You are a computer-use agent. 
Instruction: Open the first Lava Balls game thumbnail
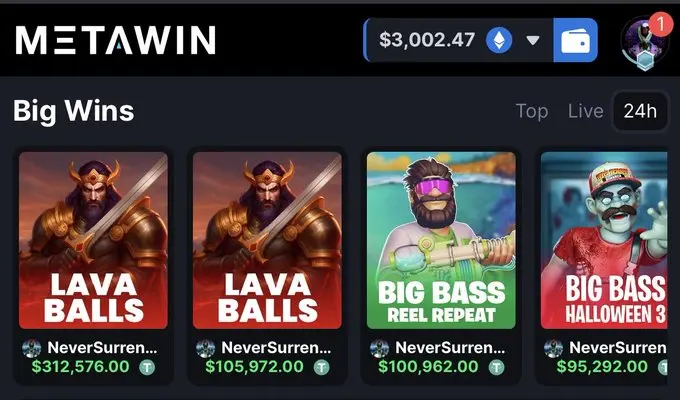click(93, 240)
